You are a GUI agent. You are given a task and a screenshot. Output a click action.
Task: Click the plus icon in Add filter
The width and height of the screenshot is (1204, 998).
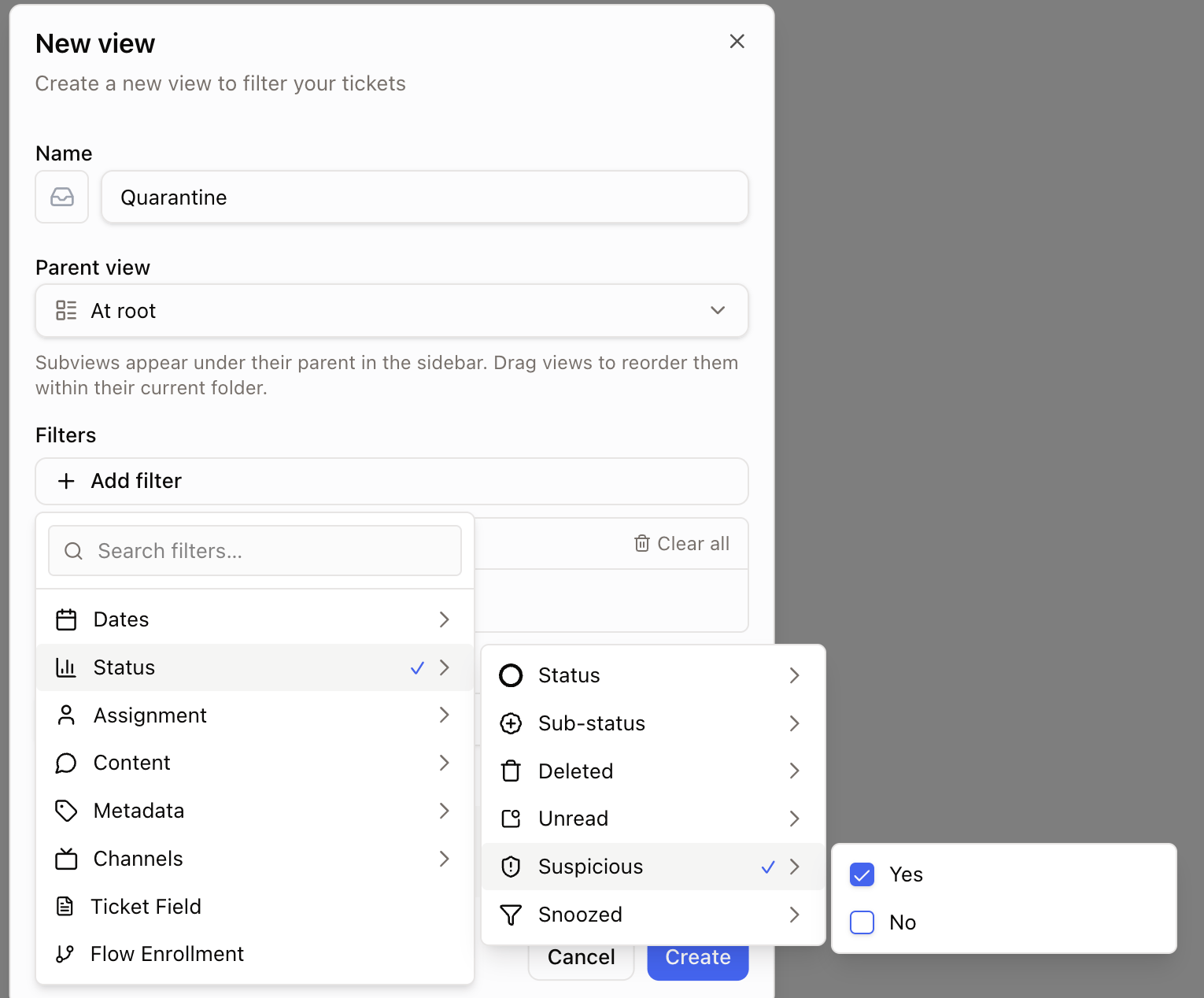pos(66,481)
